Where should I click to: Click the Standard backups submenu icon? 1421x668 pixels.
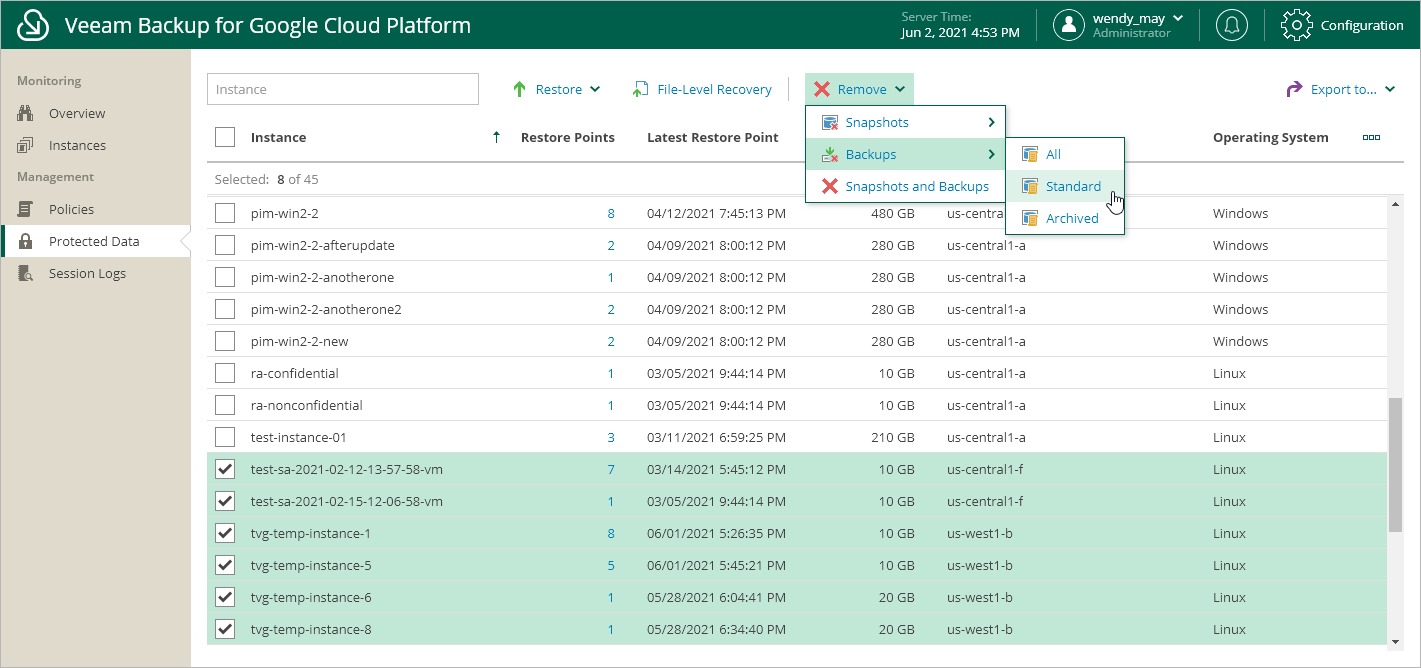1029,186
